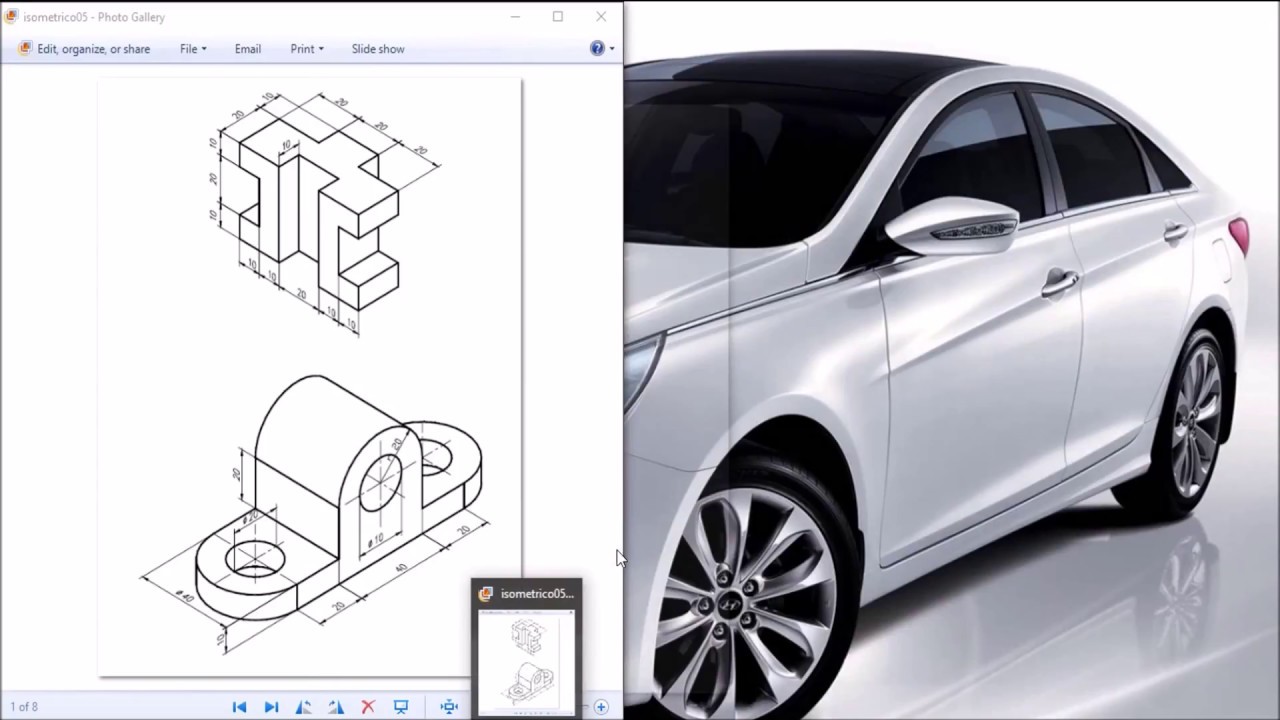Click the '1 of 8' status text
Image resolution: width=1280 pixels, height=720 pixels.
point(24,707)
